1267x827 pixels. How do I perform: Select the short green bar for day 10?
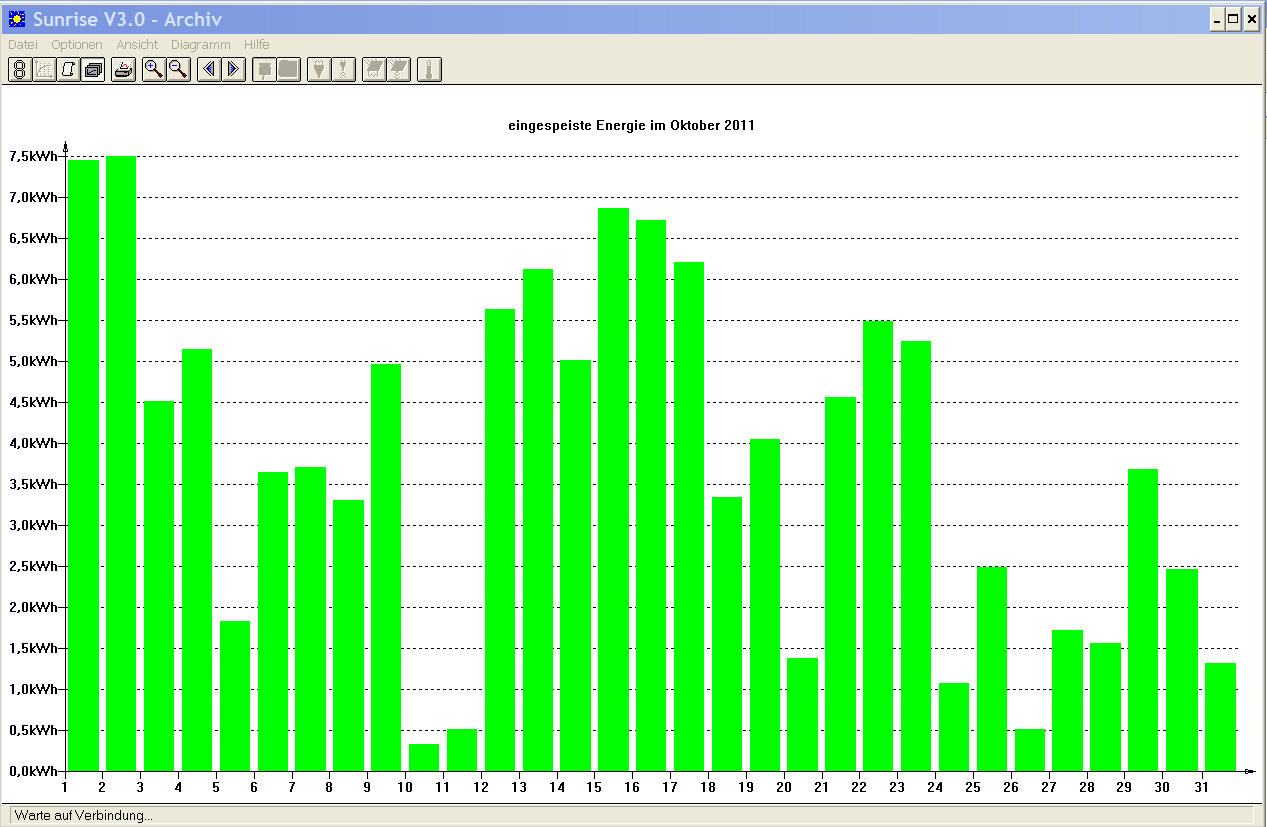424,757
